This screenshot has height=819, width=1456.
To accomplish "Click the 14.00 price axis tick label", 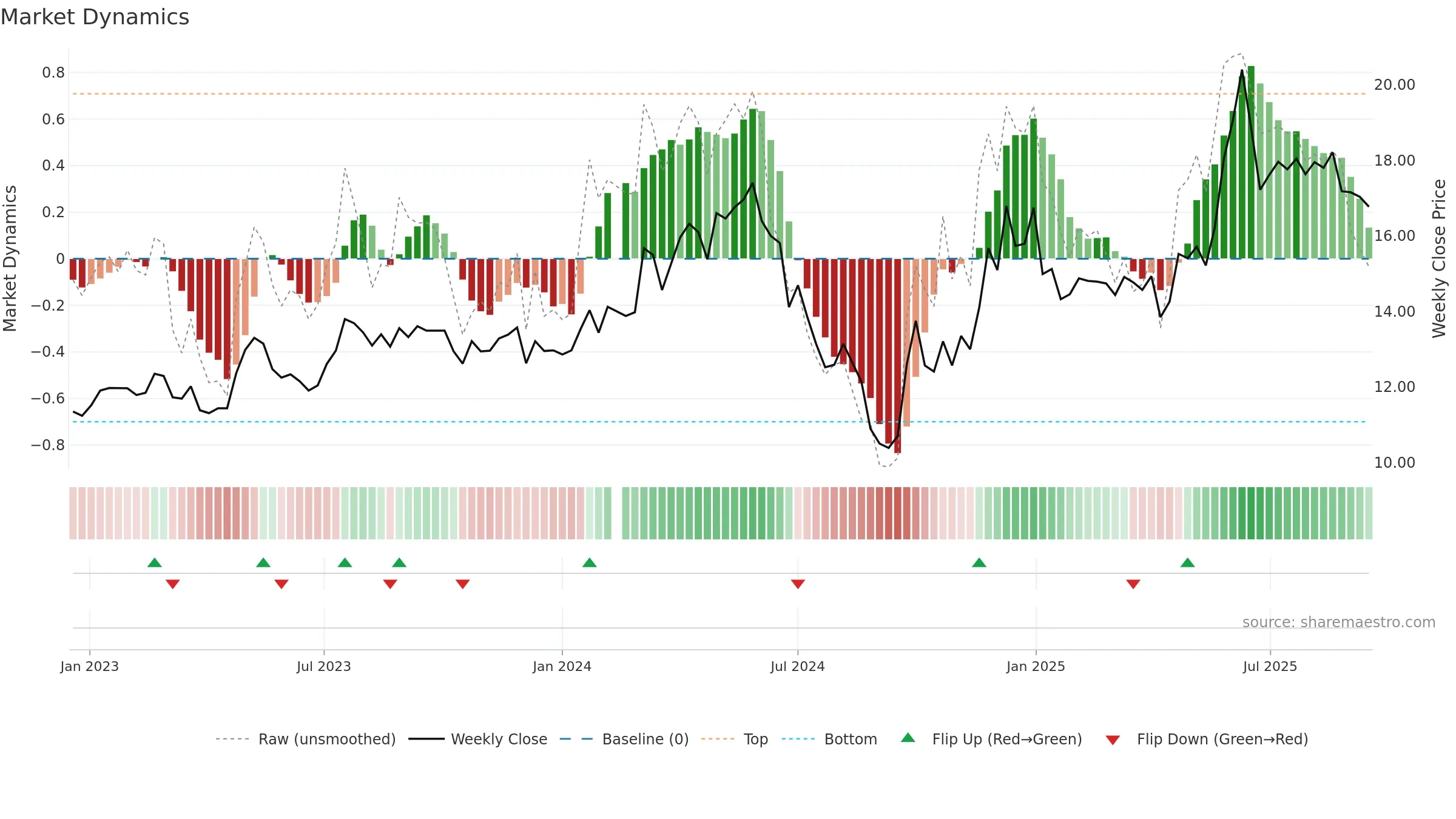I will [x=1395, y=311].
